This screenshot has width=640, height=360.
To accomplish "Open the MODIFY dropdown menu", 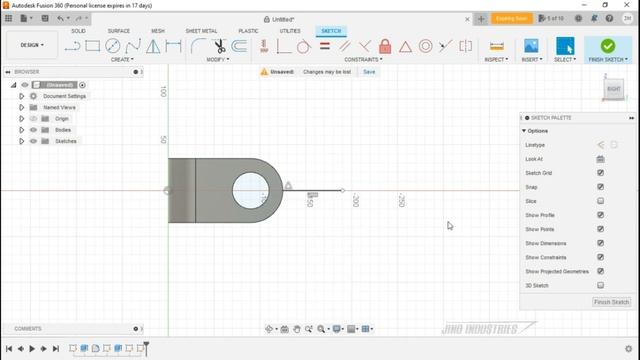I will (x=218, y=60).
